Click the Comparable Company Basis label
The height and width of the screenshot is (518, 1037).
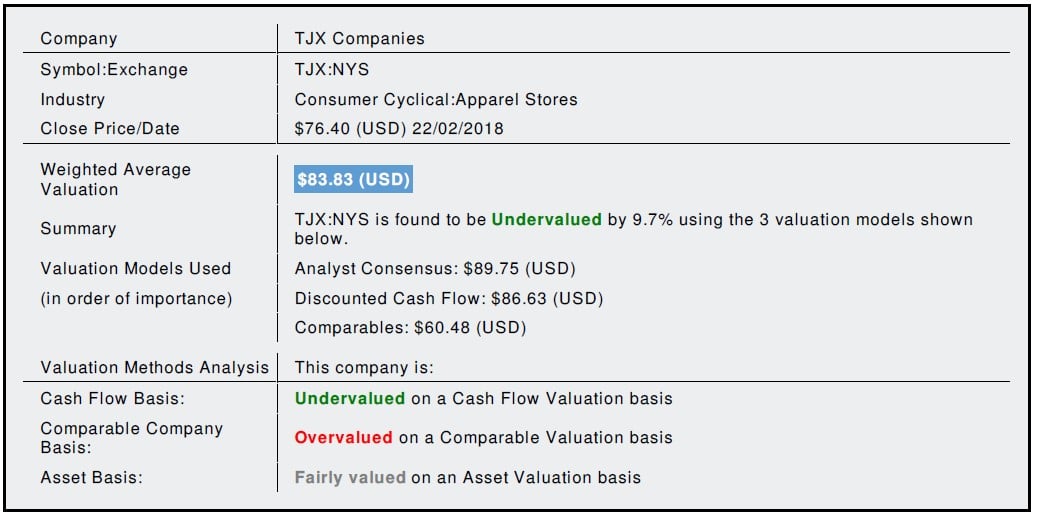131,438
